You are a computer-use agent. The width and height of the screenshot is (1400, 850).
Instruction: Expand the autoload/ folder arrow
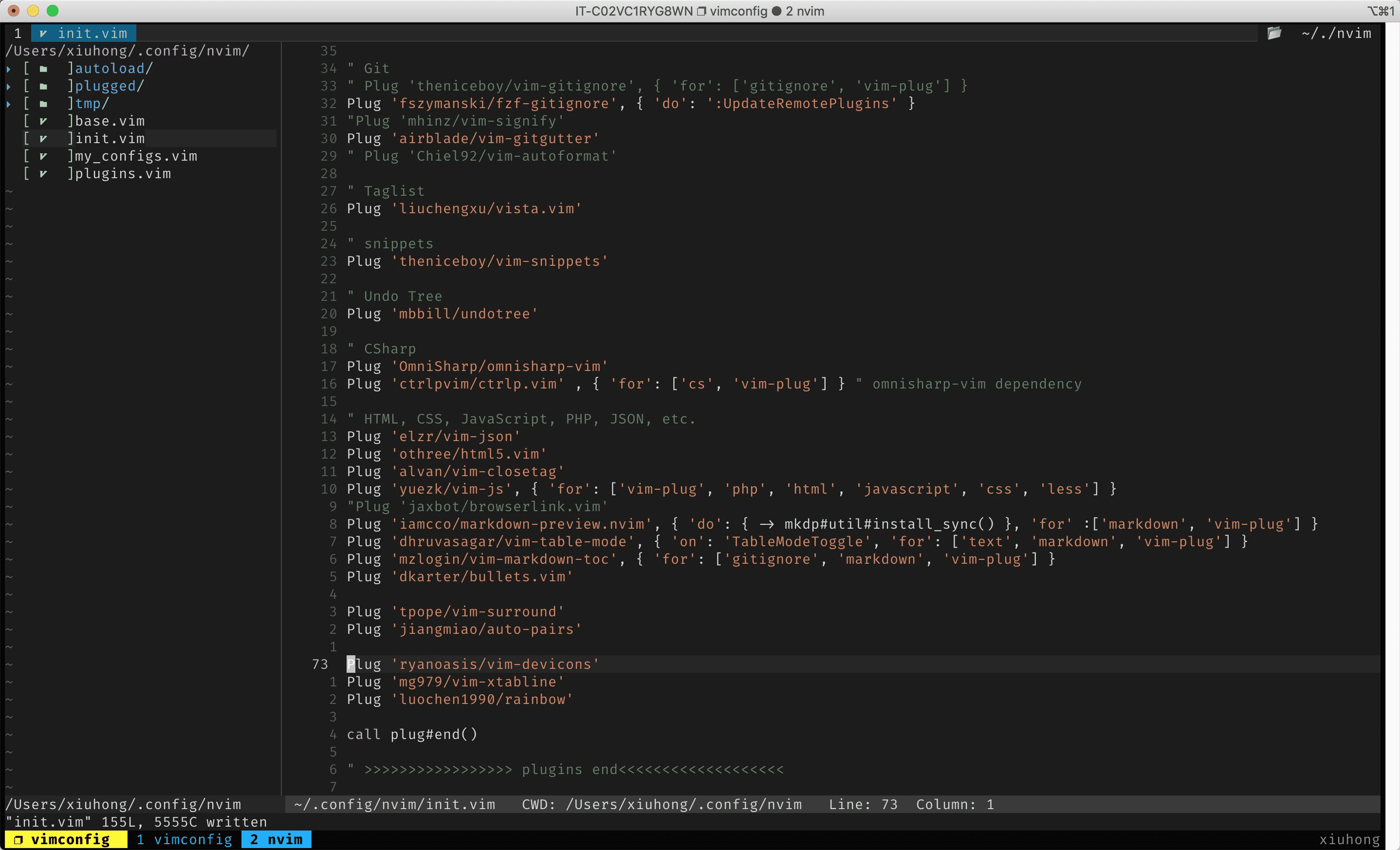tap(9, 69)
